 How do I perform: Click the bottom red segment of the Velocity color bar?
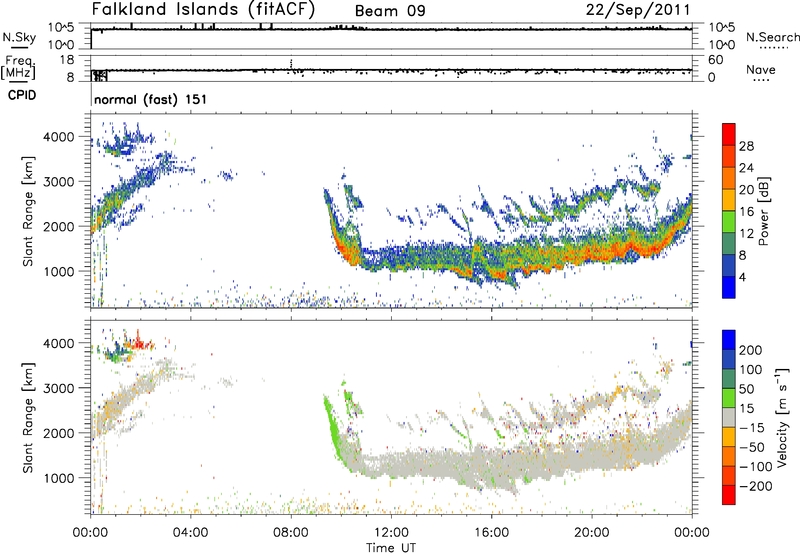click(x=729, y=495)
